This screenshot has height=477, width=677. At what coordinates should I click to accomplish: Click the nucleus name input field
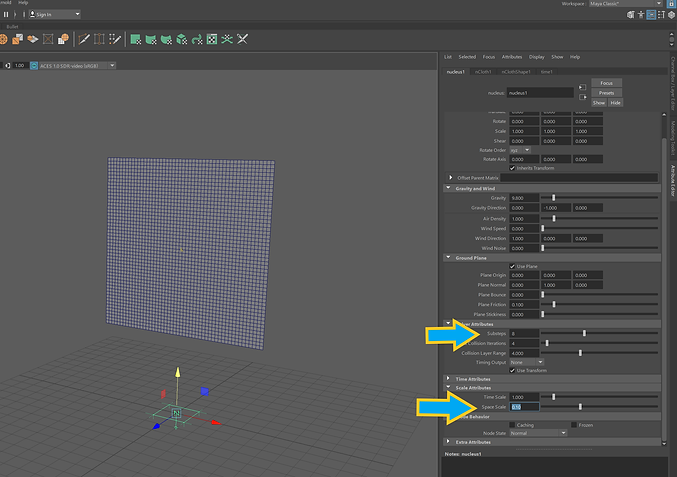click(x=540, y=93)
